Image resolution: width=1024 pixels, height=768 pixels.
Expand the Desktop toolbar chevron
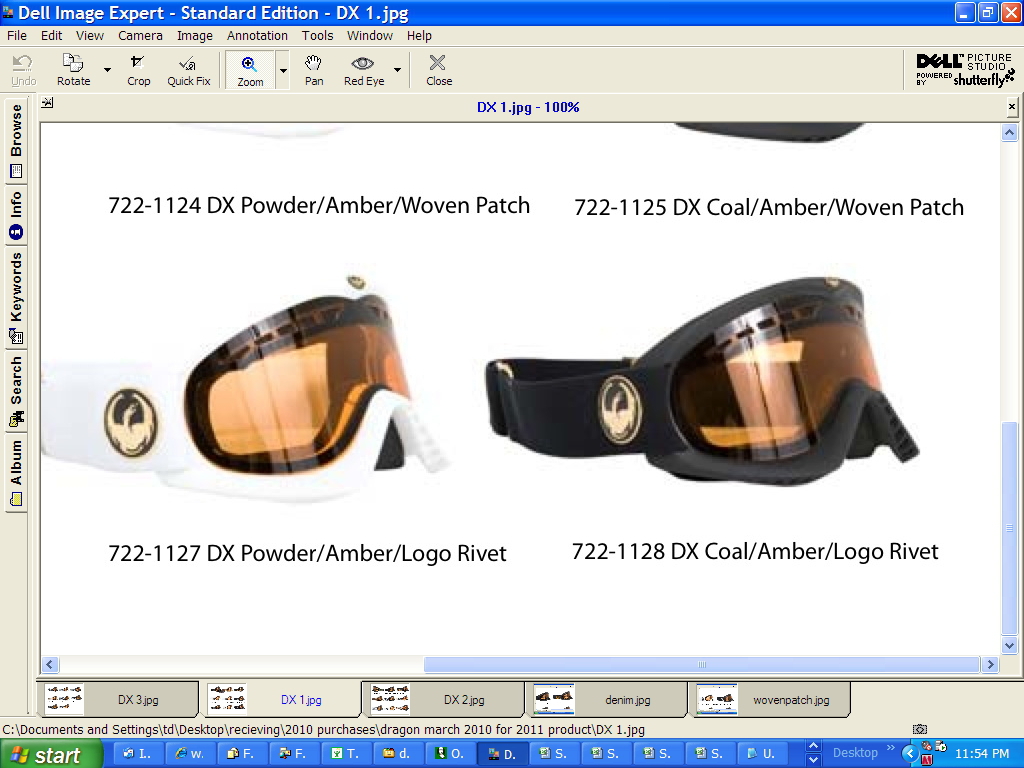[x=890, y=748]
